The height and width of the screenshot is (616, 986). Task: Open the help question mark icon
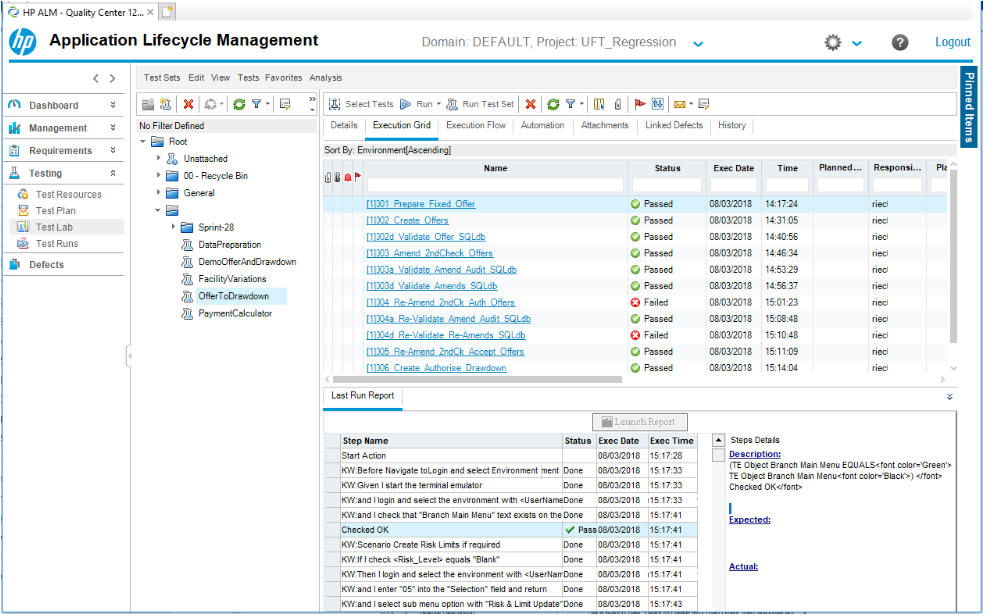point(900,42)
